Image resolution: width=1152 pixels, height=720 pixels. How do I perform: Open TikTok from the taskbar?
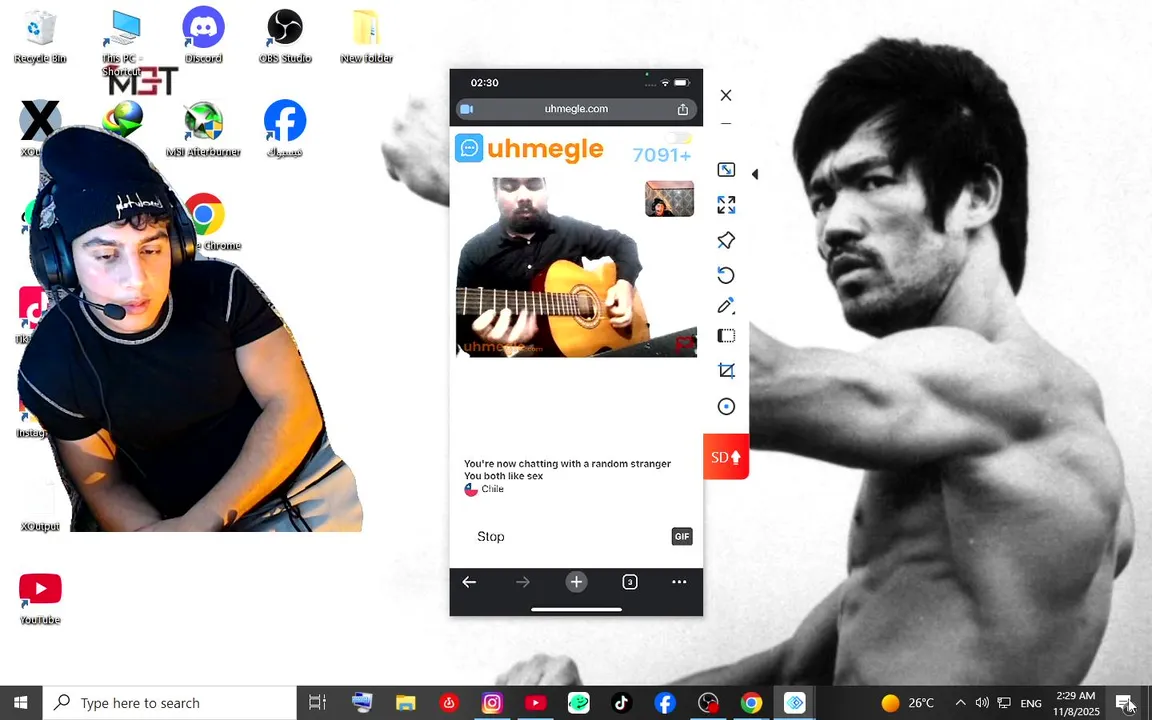pyautogui.click(x=622, y=703)
